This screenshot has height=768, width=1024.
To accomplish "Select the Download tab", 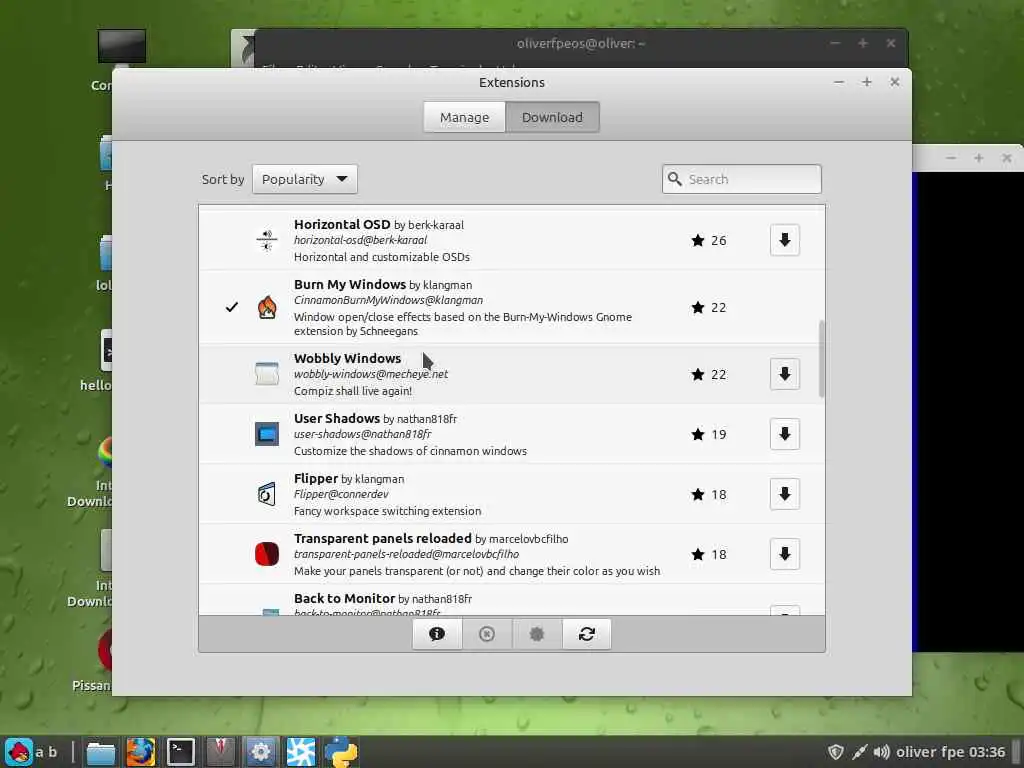I will [x=552, y=118].
